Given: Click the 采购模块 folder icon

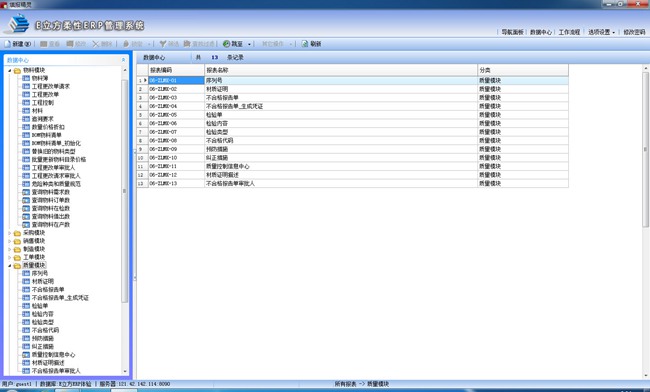Looking at the screenshot, I should coord(17,233).
